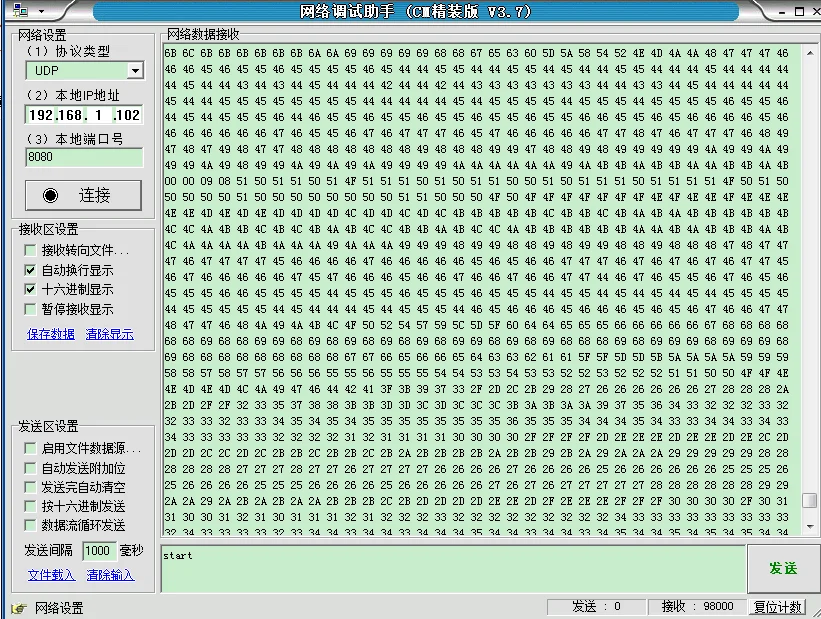
Task: Click the 发送 send button
Action: tap(783, 568)
